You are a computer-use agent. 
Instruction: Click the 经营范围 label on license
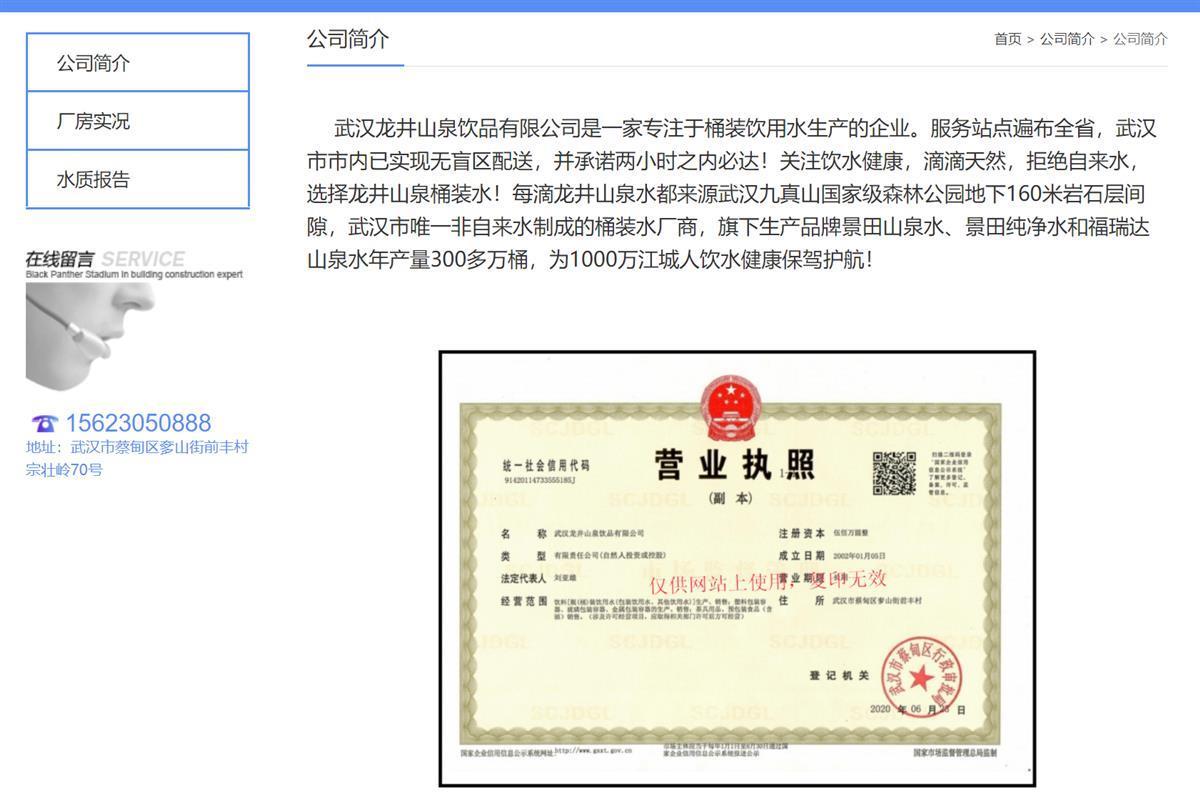coord(524,601)
